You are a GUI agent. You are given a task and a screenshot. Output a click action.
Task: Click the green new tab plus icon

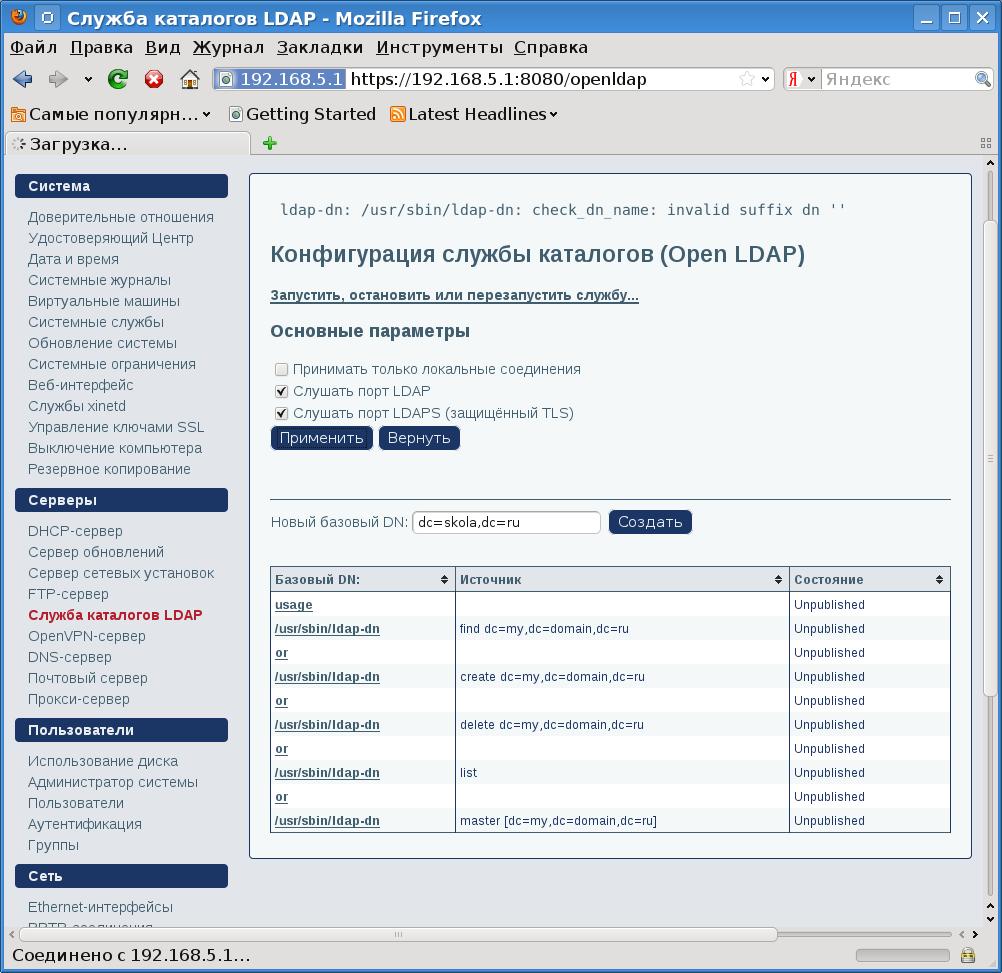(269, 143)
